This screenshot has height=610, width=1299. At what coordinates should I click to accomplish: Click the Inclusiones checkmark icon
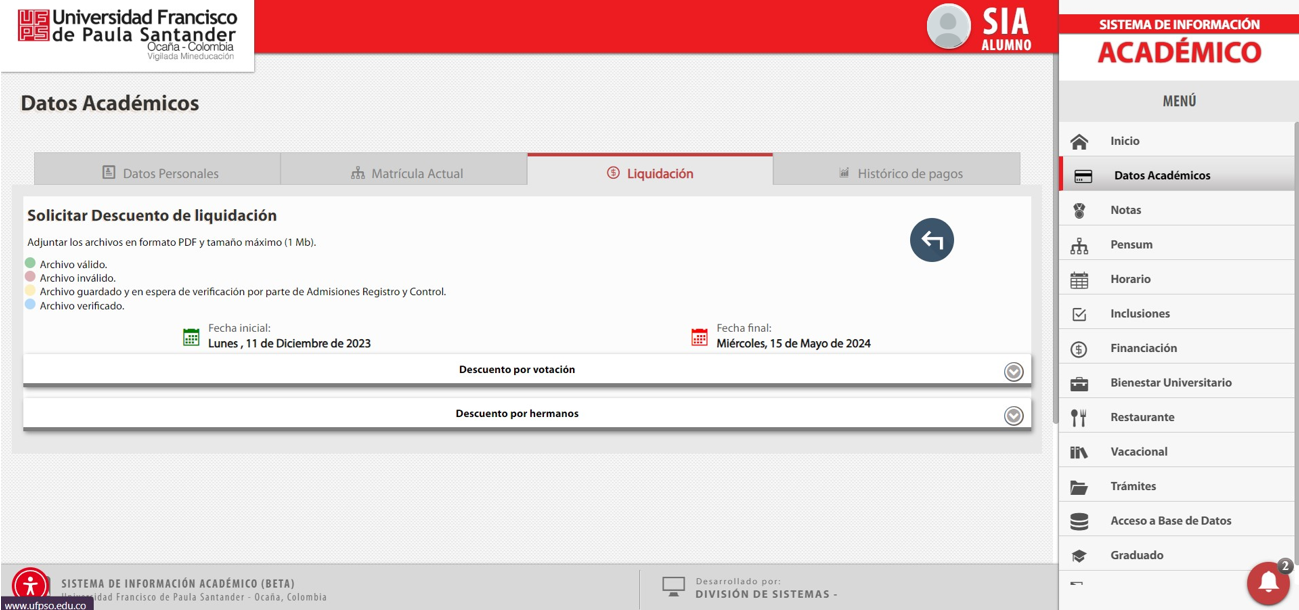(x=1079, y=314)
